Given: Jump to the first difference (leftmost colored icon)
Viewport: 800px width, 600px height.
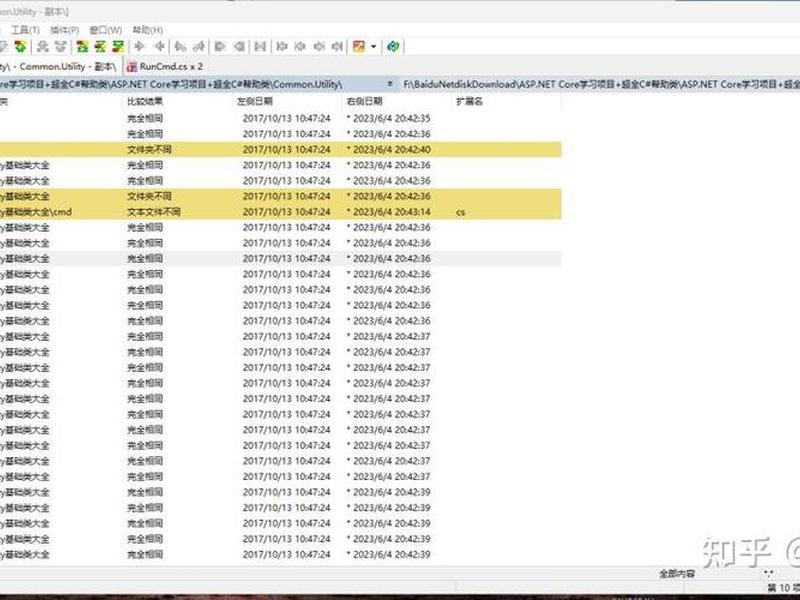Looking at the screenshot, I should [x=82, y=46].
